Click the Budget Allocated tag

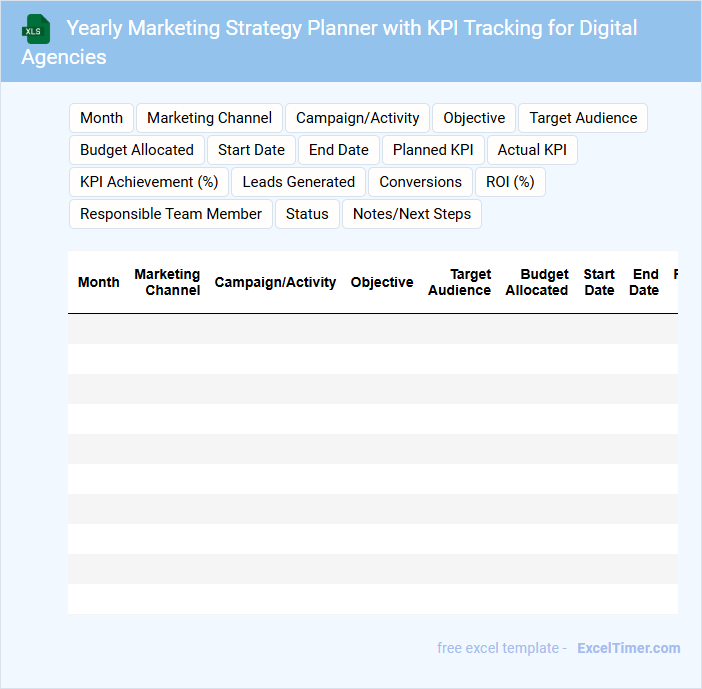coord(137,150)
